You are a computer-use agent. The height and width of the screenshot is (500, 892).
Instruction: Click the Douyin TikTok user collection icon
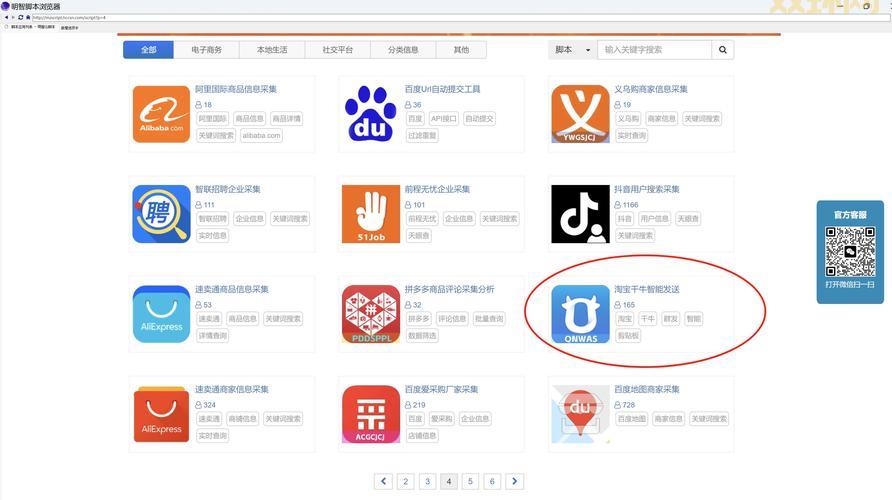pyautogui.click(x=580, y=214)
